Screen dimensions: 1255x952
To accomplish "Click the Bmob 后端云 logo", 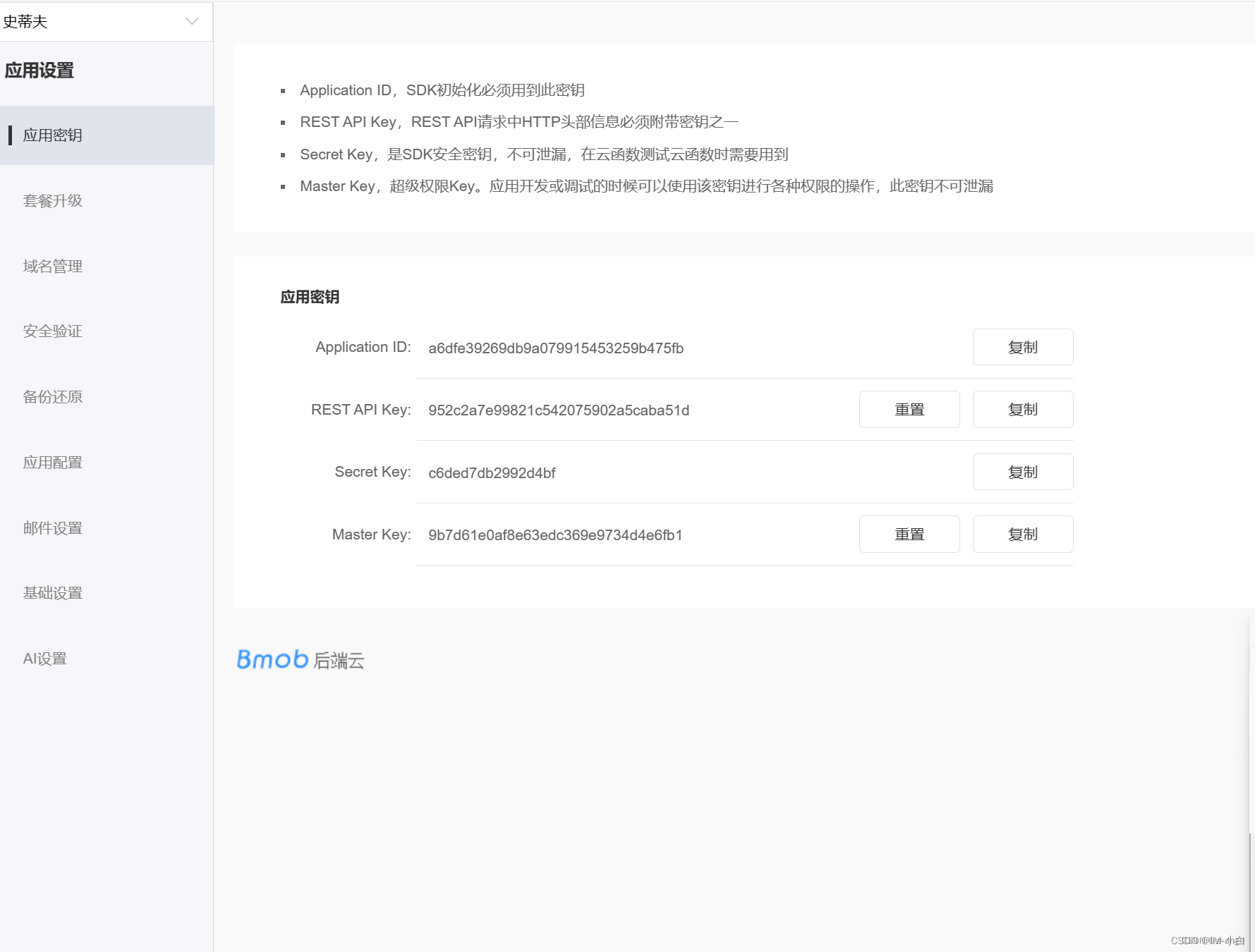I will click(300, 659).
